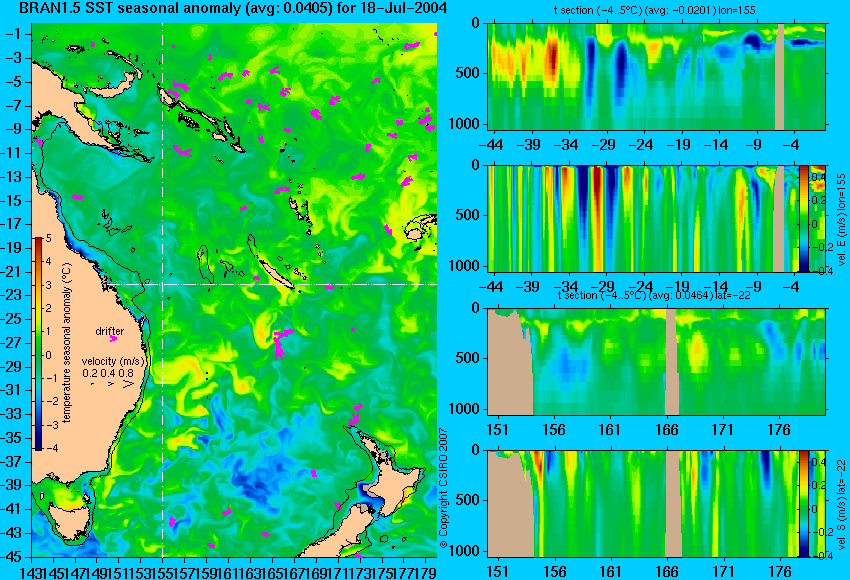850x580 pixels.
Task: Click the '-35' latitude label on the map axis
Action: [x=12, y=438]
